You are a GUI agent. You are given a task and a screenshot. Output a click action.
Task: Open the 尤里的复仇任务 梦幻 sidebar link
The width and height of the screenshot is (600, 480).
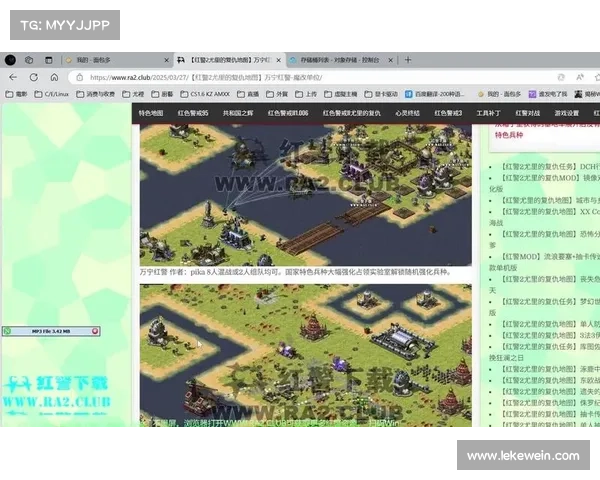click(x=550, y=302)
